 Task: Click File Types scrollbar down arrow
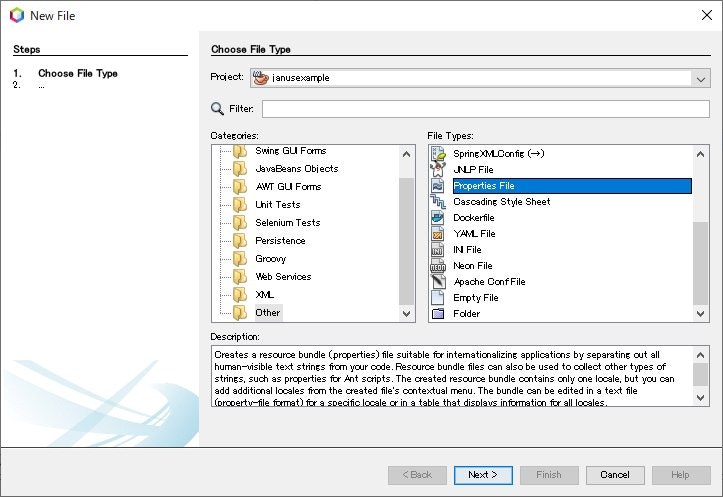pyautogui.click(x=700, y=314)
